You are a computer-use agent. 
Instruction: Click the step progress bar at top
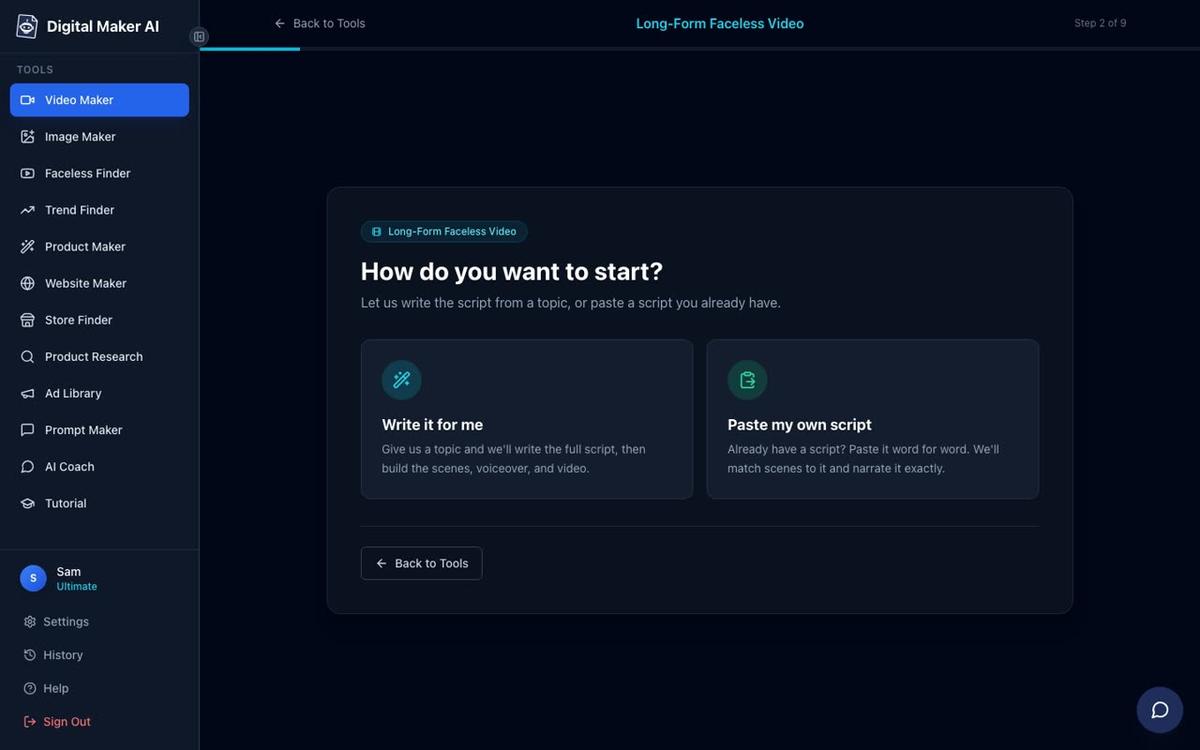point(700,48)
